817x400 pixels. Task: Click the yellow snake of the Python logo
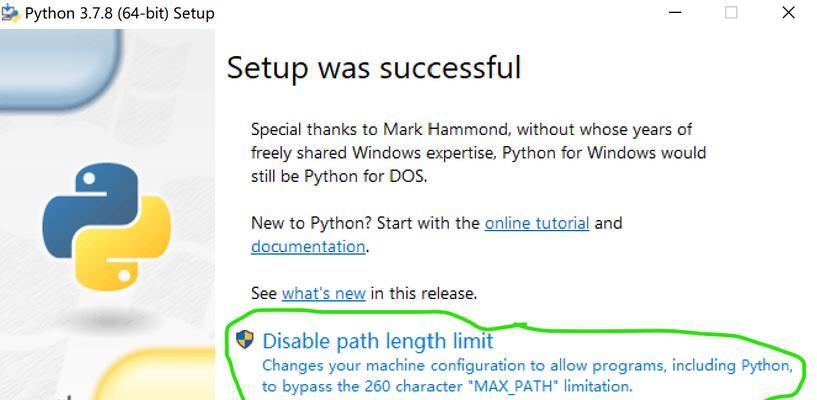pos(126,243)
